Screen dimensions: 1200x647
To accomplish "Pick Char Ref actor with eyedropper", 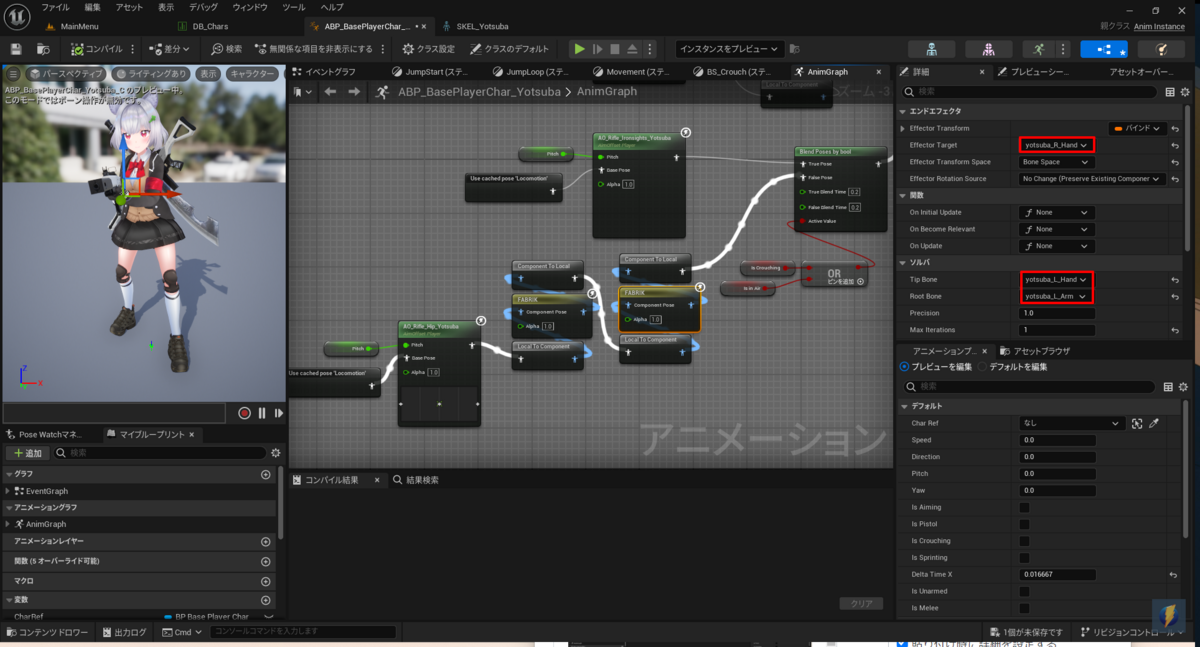I will pyautogui.click(x=1153, y=424).
